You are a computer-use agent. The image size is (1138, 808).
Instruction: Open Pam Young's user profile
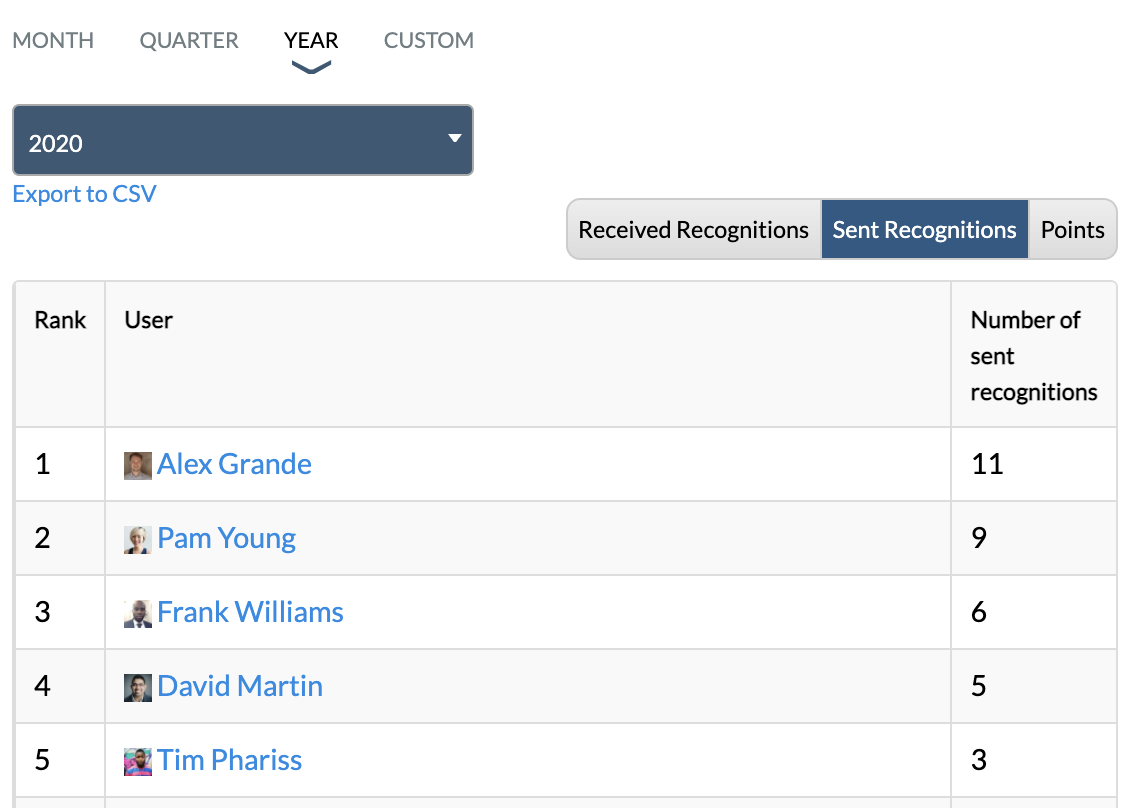[x=226, y=537]
